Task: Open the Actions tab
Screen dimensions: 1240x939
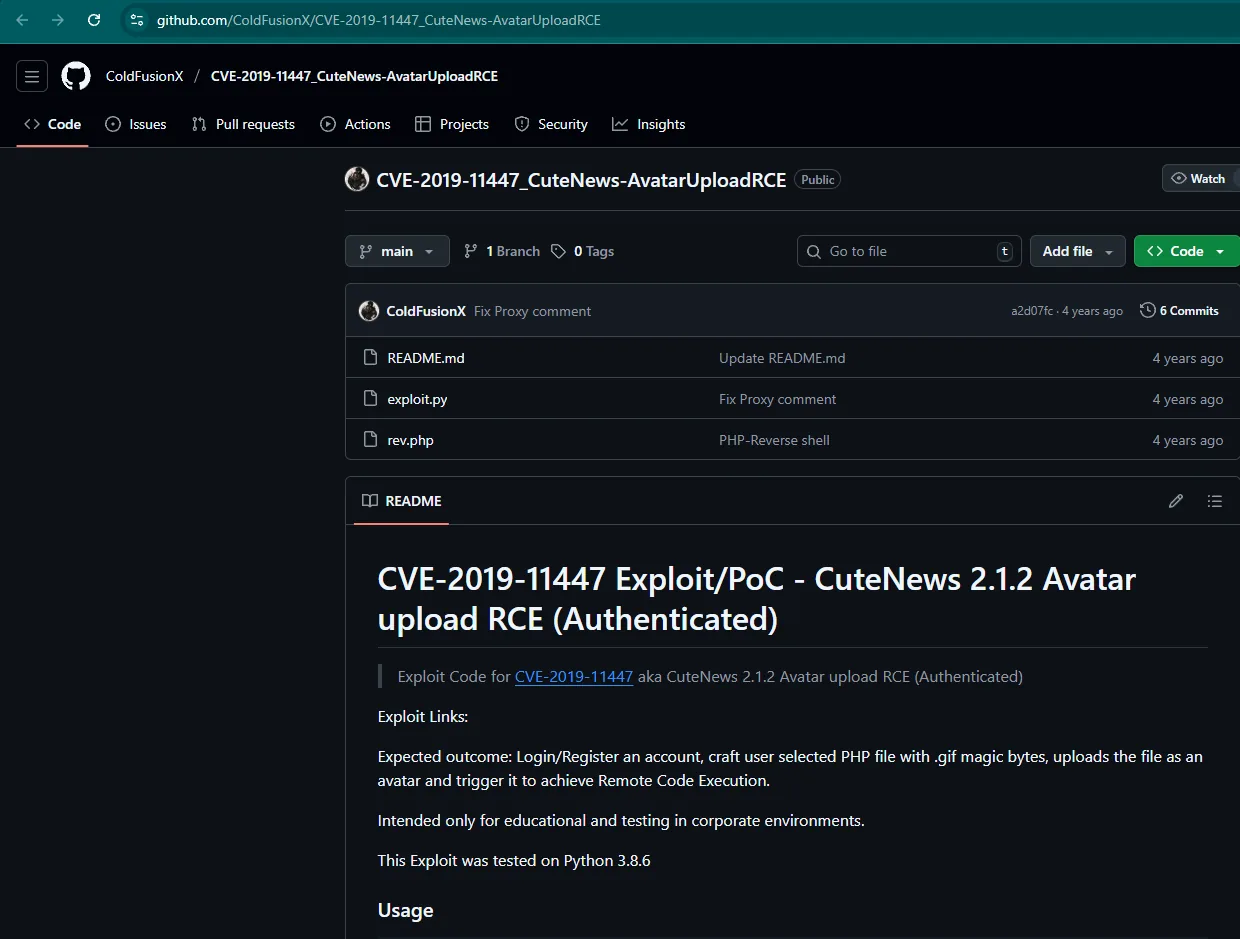Action: 355,124
